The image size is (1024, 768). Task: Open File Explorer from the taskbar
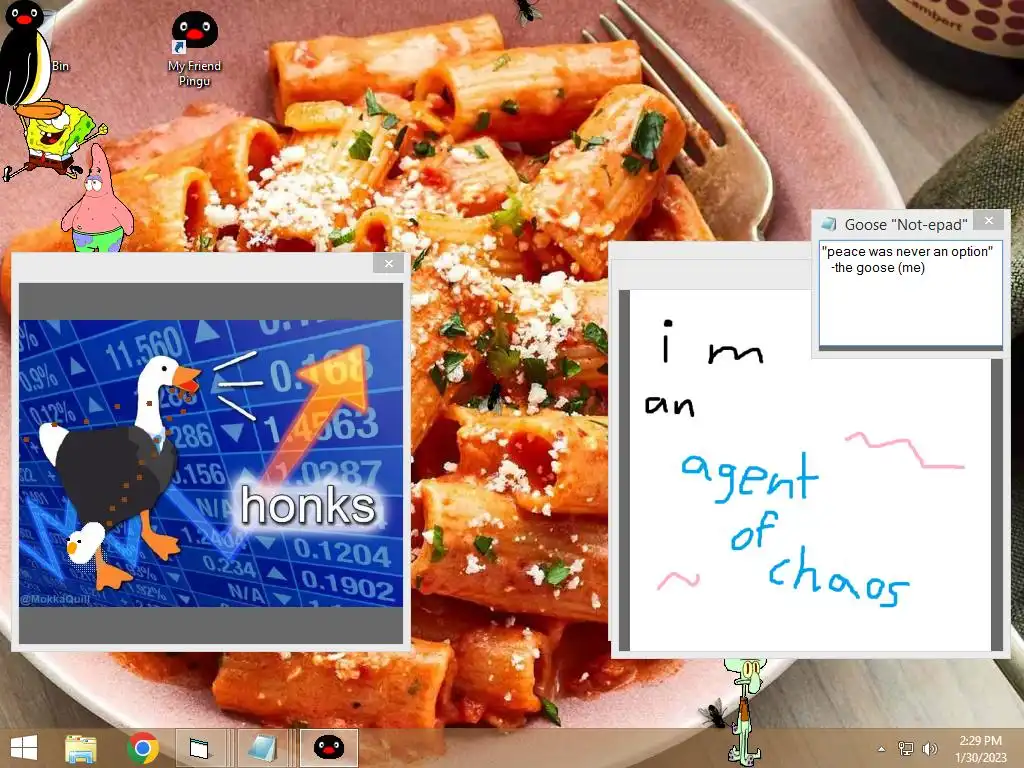click(x=81, y=748)
